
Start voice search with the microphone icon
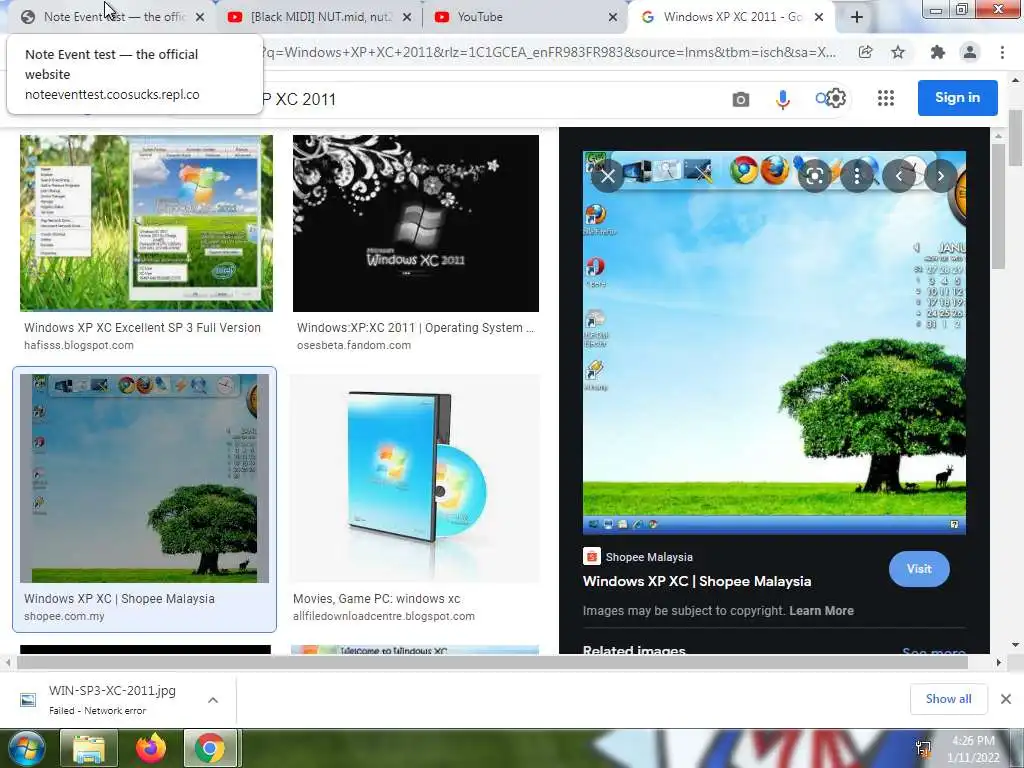pyautogui.click(x=782, y=99)
